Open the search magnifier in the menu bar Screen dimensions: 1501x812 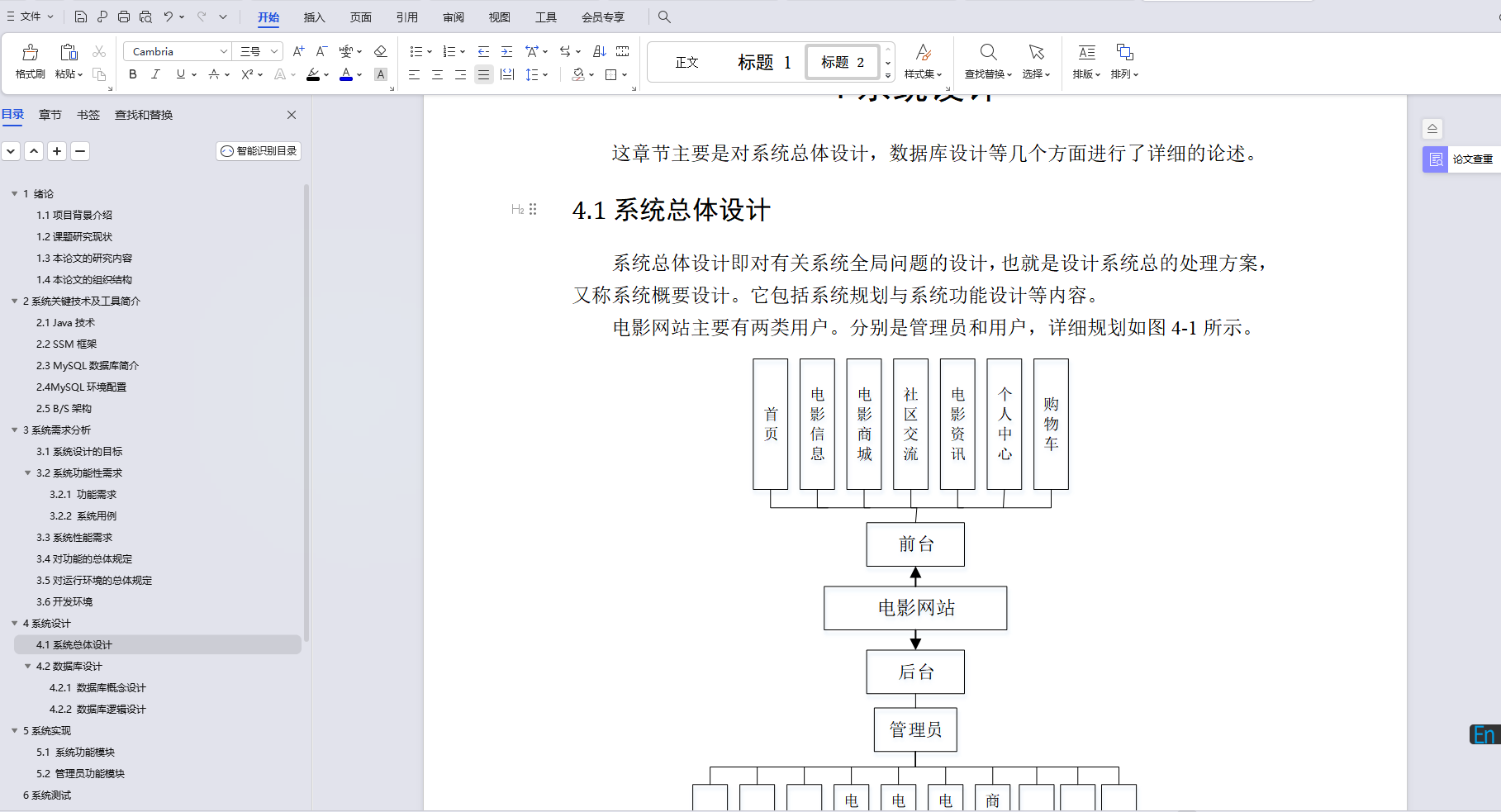664,17
